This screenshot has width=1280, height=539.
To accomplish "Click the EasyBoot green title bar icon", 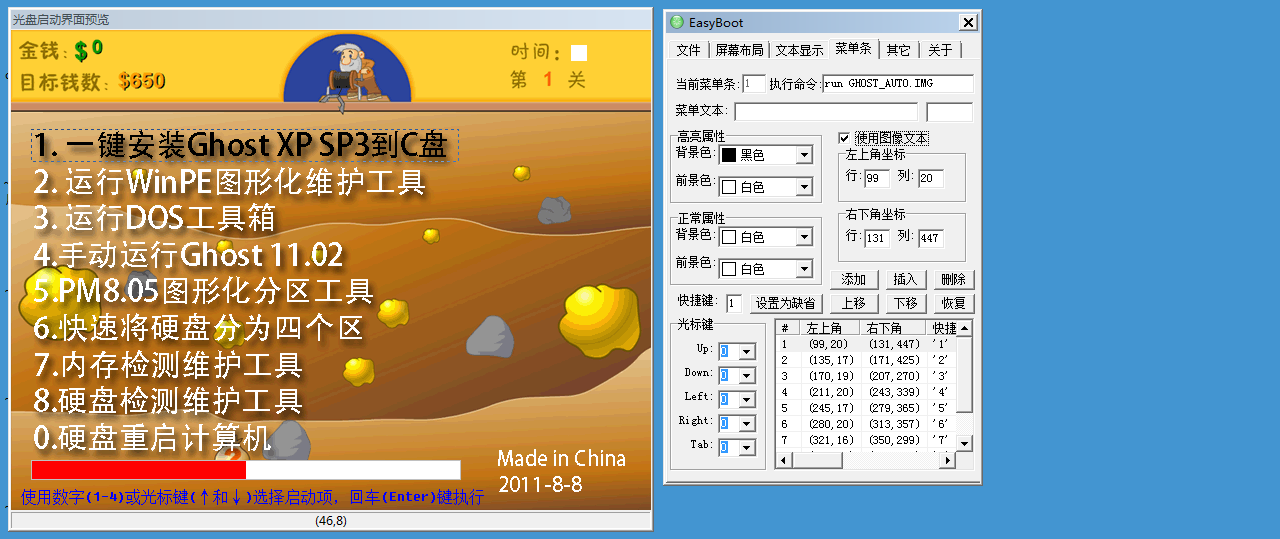I will point(676,22).
